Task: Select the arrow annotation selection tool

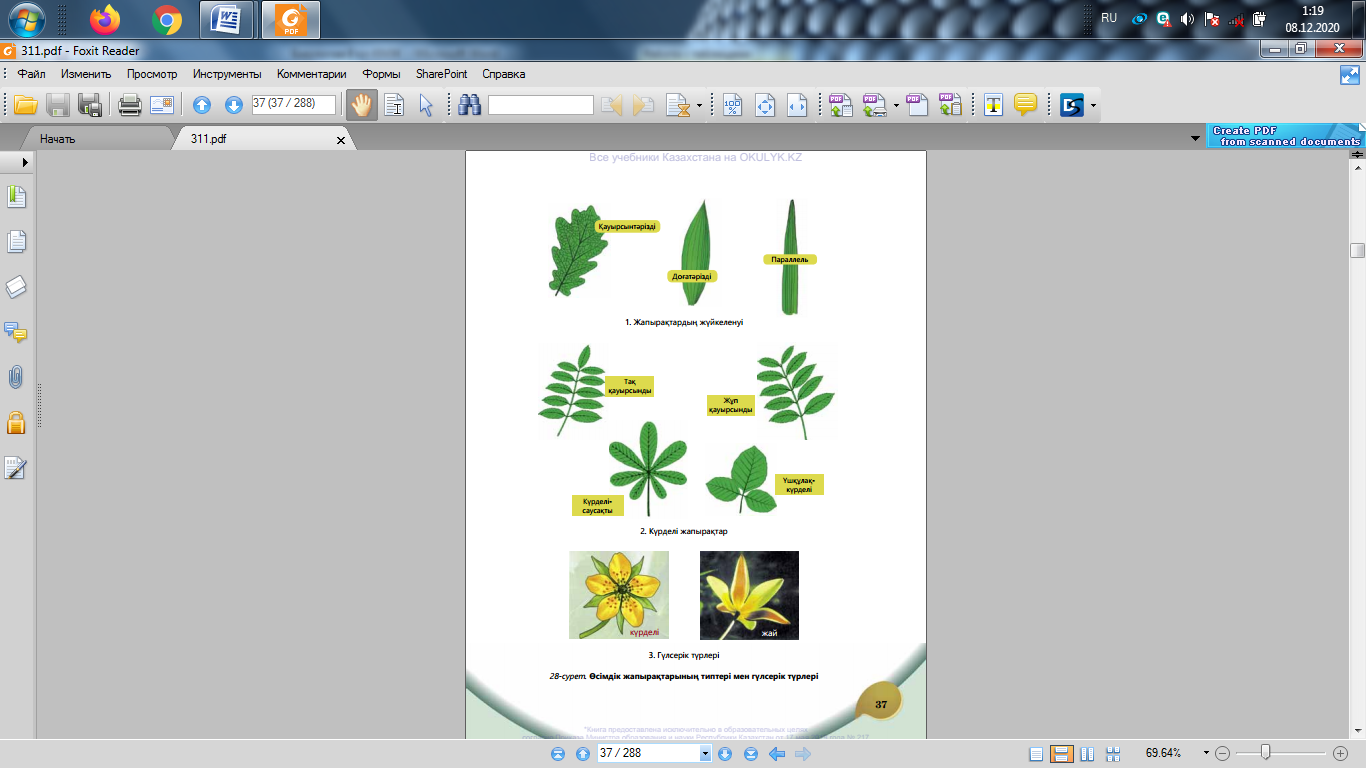Action: 426,104
